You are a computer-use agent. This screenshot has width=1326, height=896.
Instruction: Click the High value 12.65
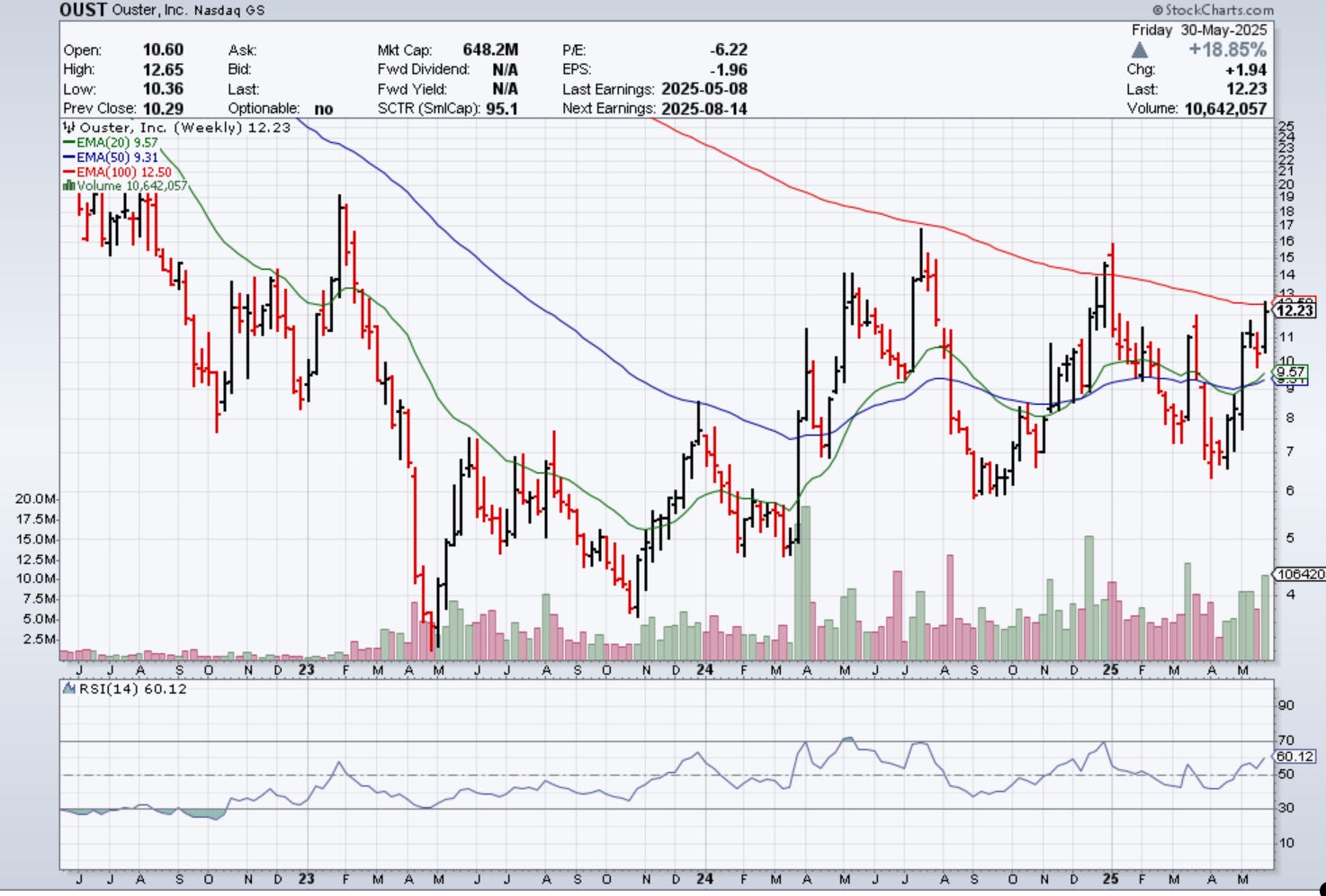[x=163, y=69]
